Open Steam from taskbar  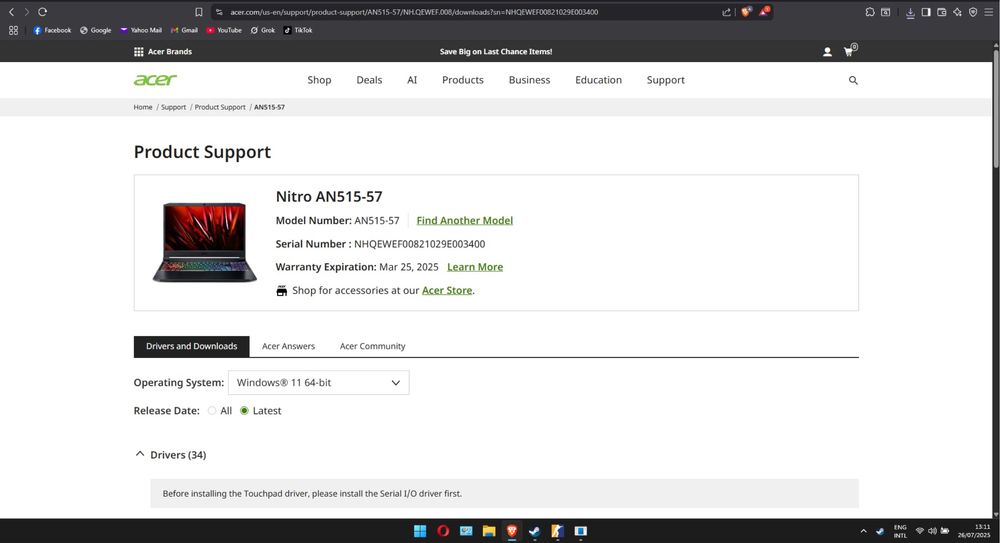tap(534, 531)
